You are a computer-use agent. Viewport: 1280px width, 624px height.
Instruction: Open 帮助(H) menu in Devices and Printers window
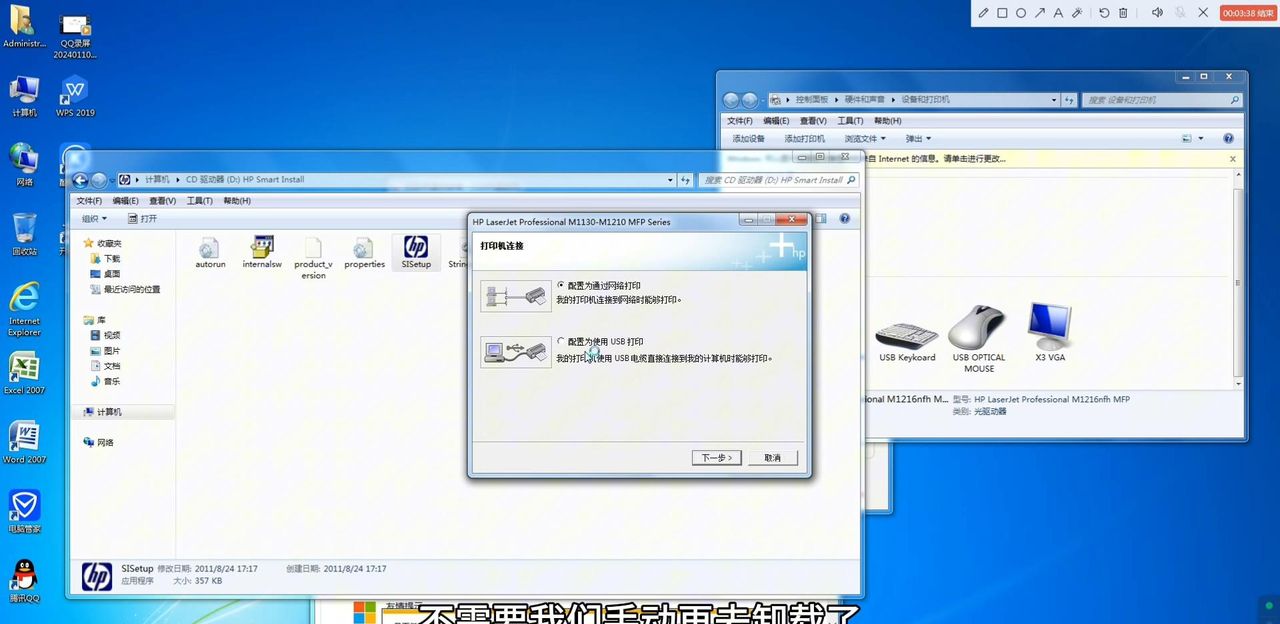click(887, 121)
